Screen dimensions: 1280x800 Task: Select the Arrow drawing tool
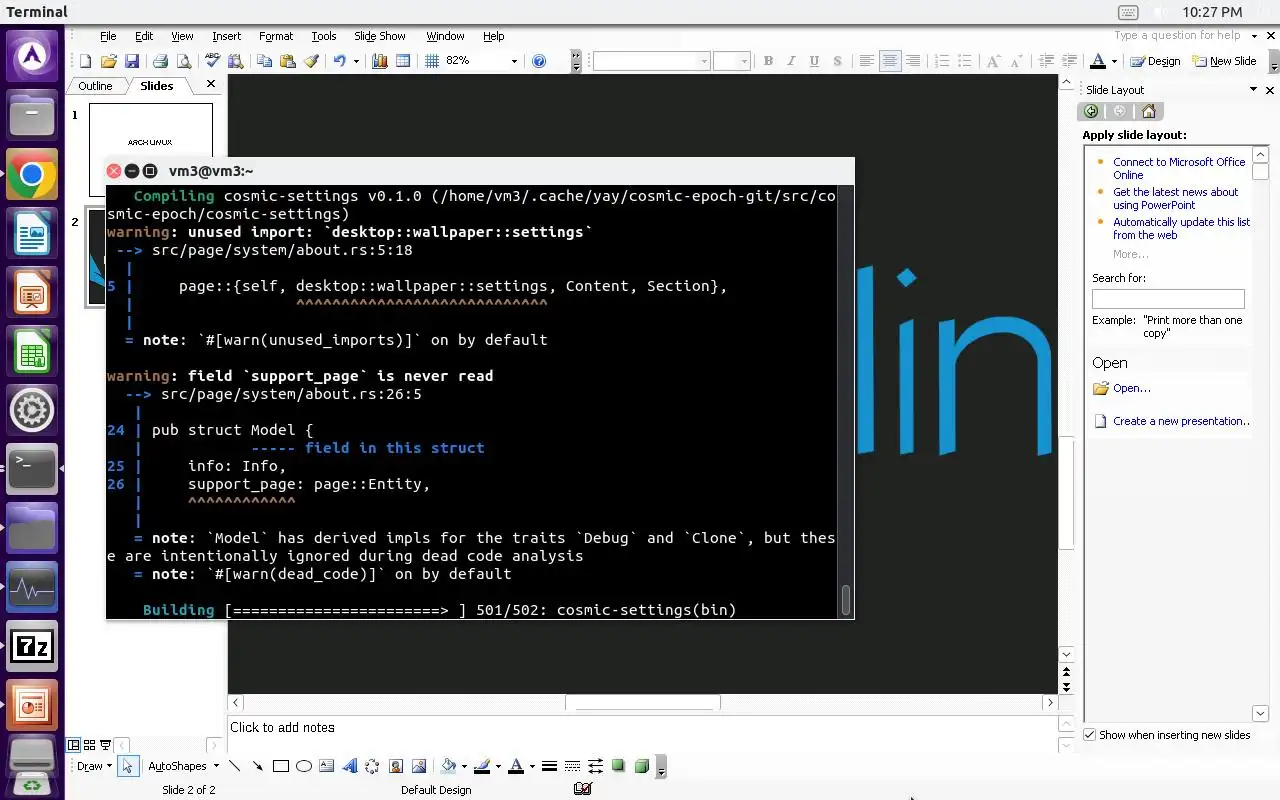tap(257, 766)
